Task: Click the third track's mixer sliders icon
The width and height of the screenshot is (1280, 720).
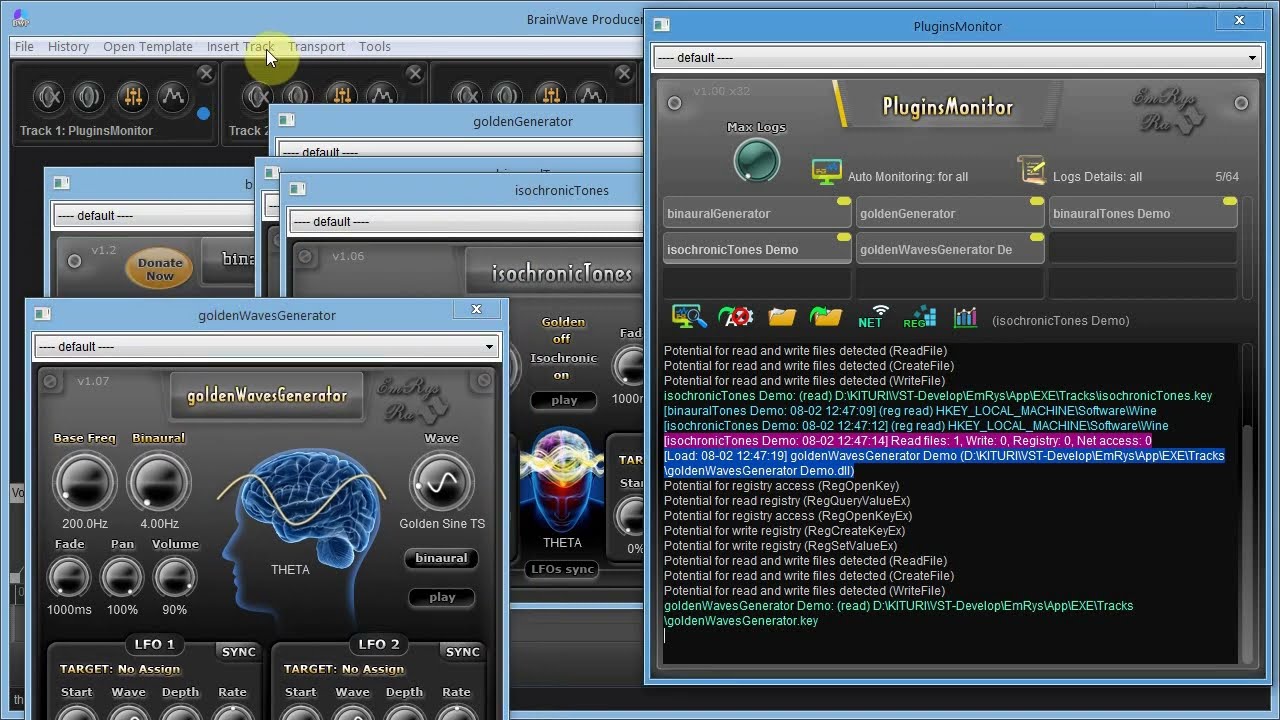Action: (551, 96)
